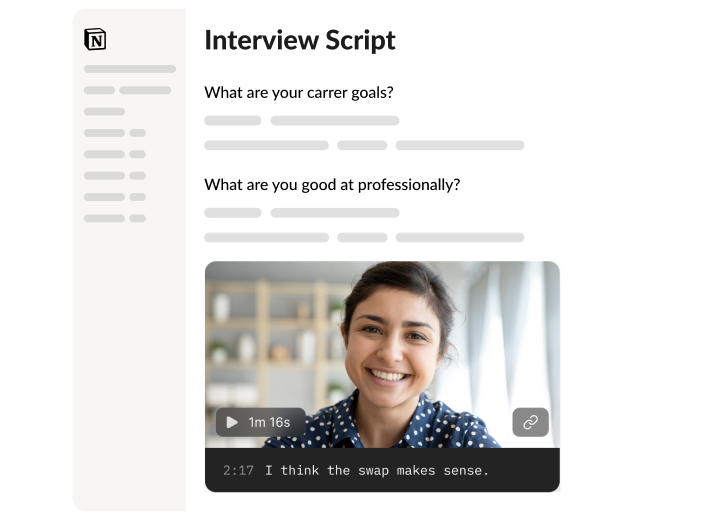
Task: Click the first answer line under career goals
Action: click(302, 121)
